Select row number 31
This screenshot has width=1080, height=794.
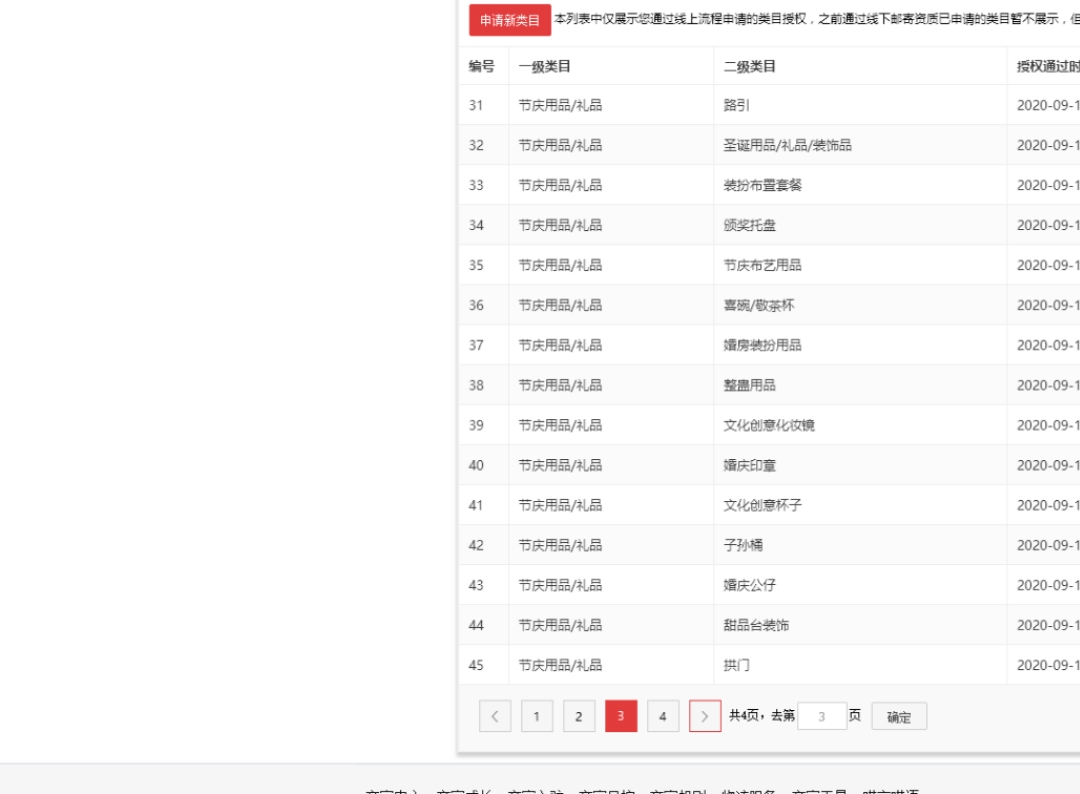(x=476, y=105)
